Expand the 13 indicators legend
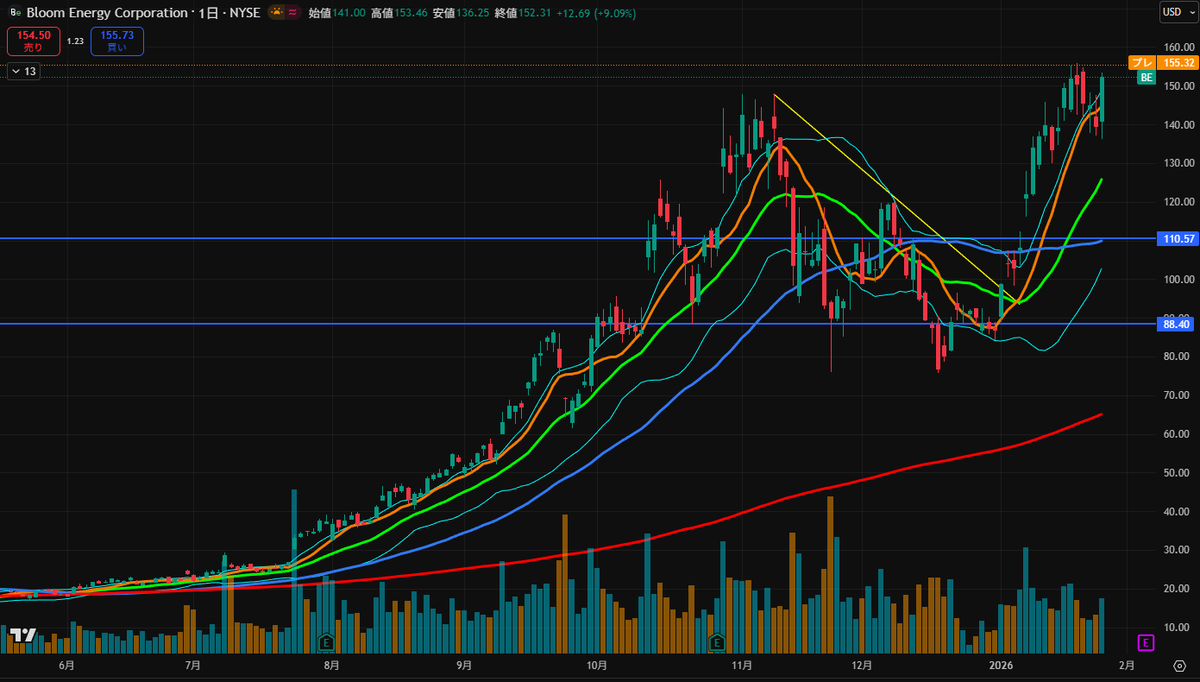The width and height of the screenshot is (1200, 682). pos(23,71)
